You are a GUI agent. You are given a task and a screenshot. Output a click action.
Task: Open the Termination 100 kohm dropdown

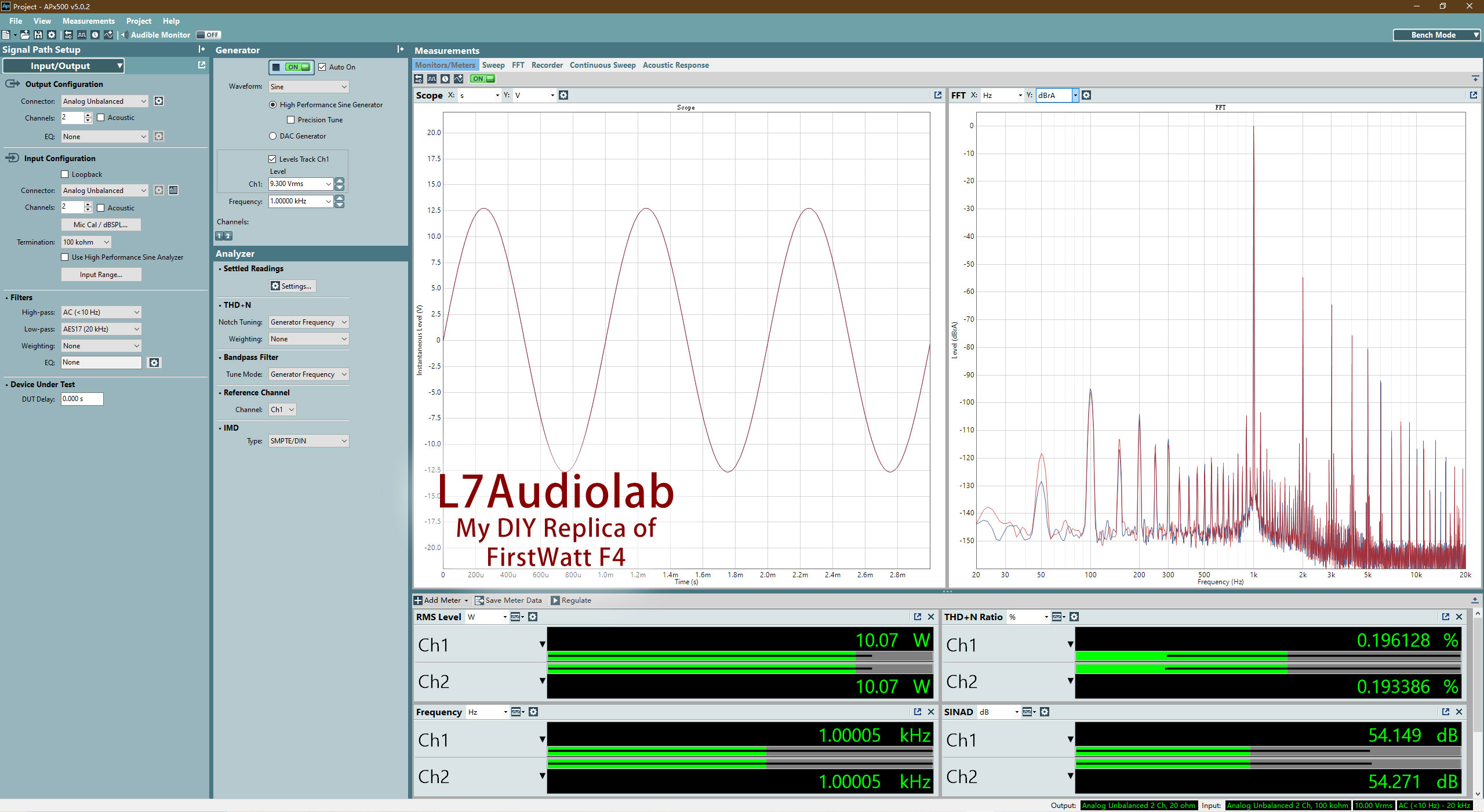click(x=86, y=242)
